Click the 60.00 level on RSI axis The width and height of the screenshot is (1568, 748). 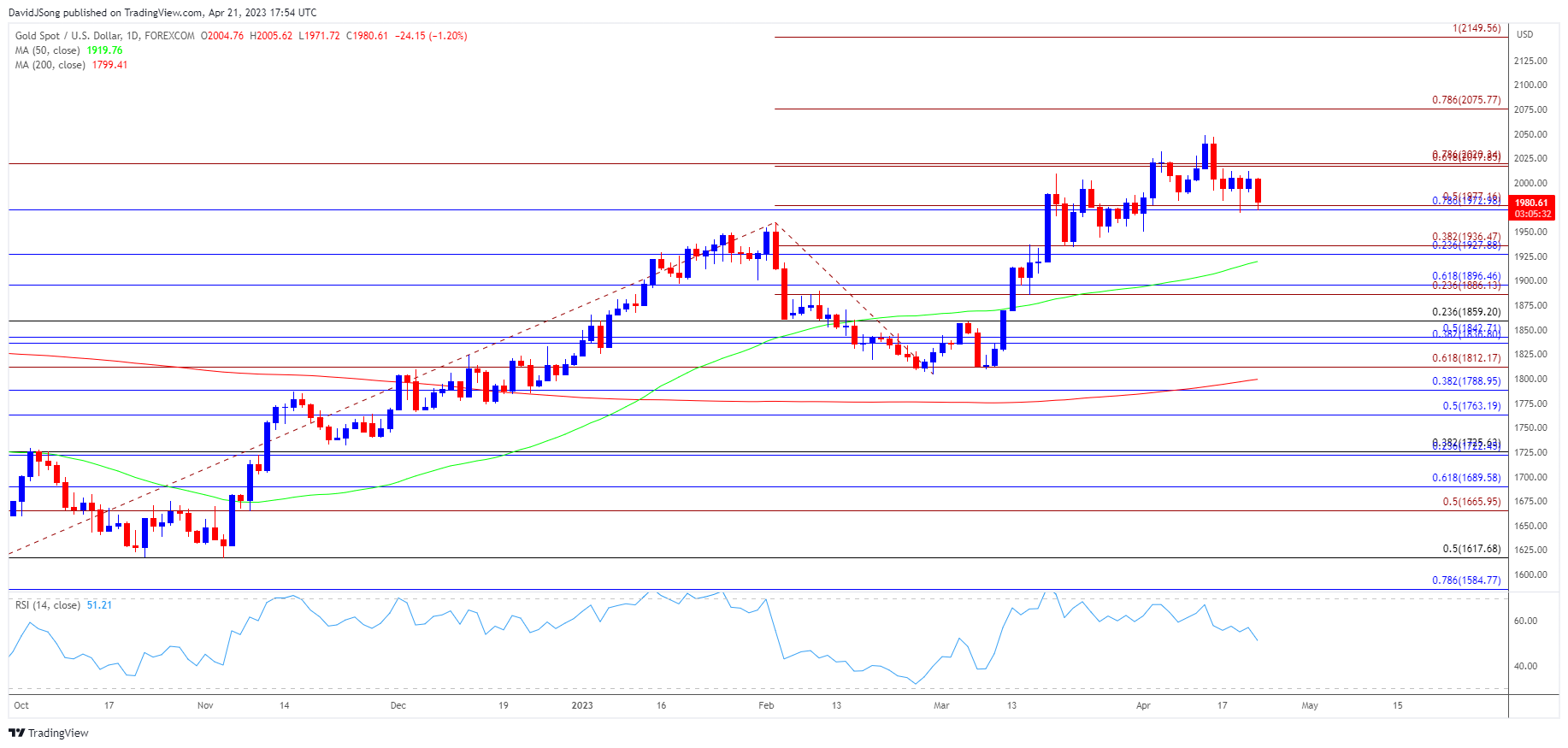(x=1525, y=621)
